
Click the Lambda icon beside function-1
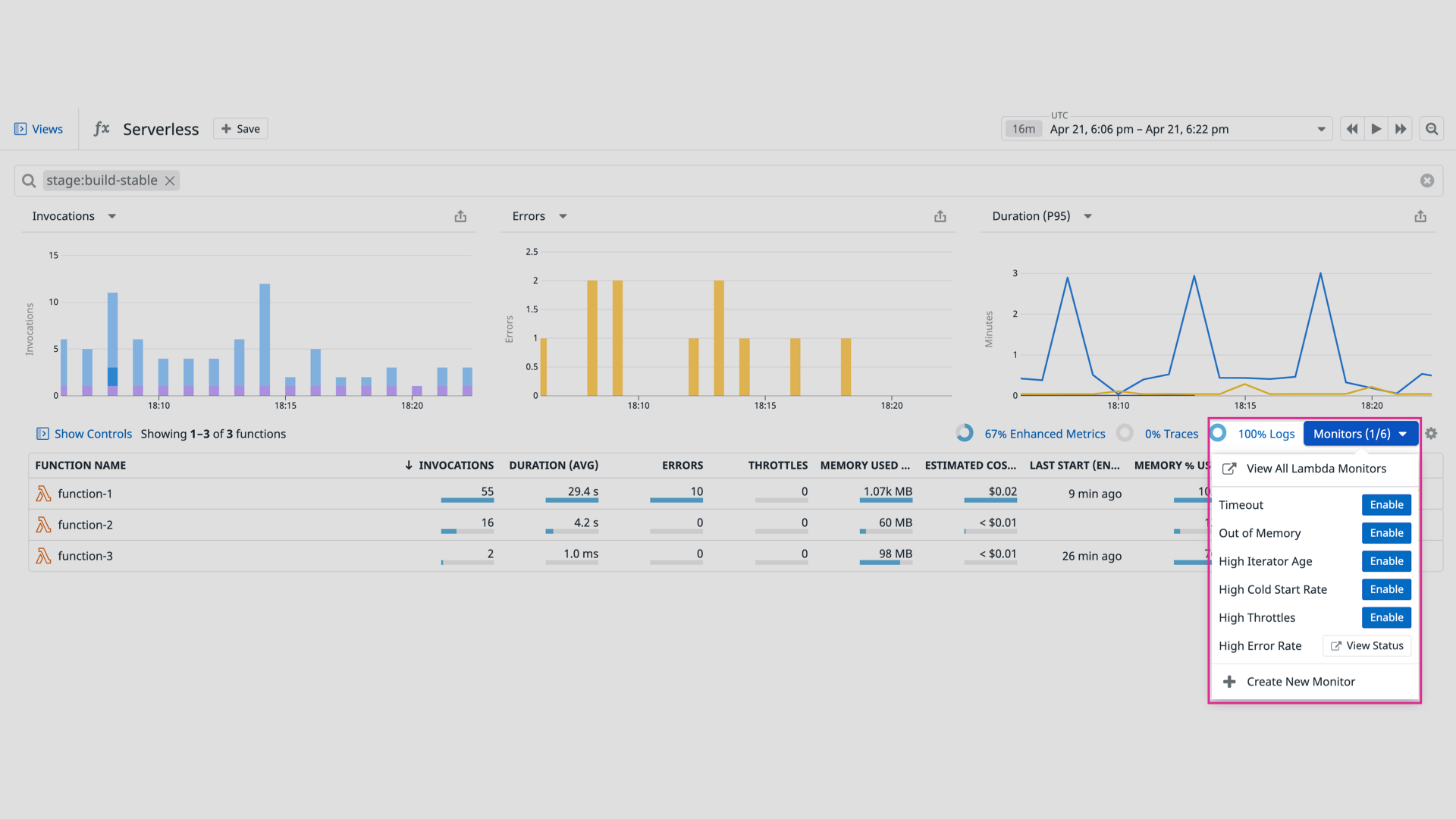coord(43,493)
